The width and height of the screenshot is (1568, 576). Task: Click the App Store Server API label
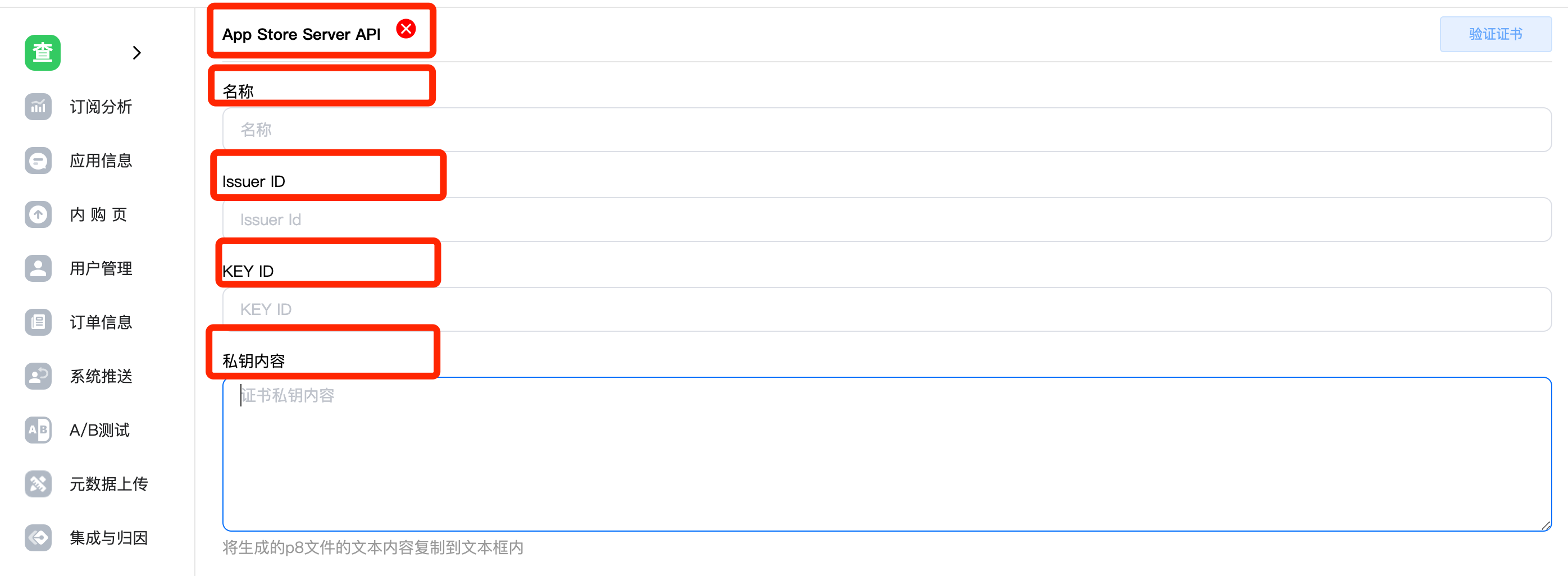point(302,34)
